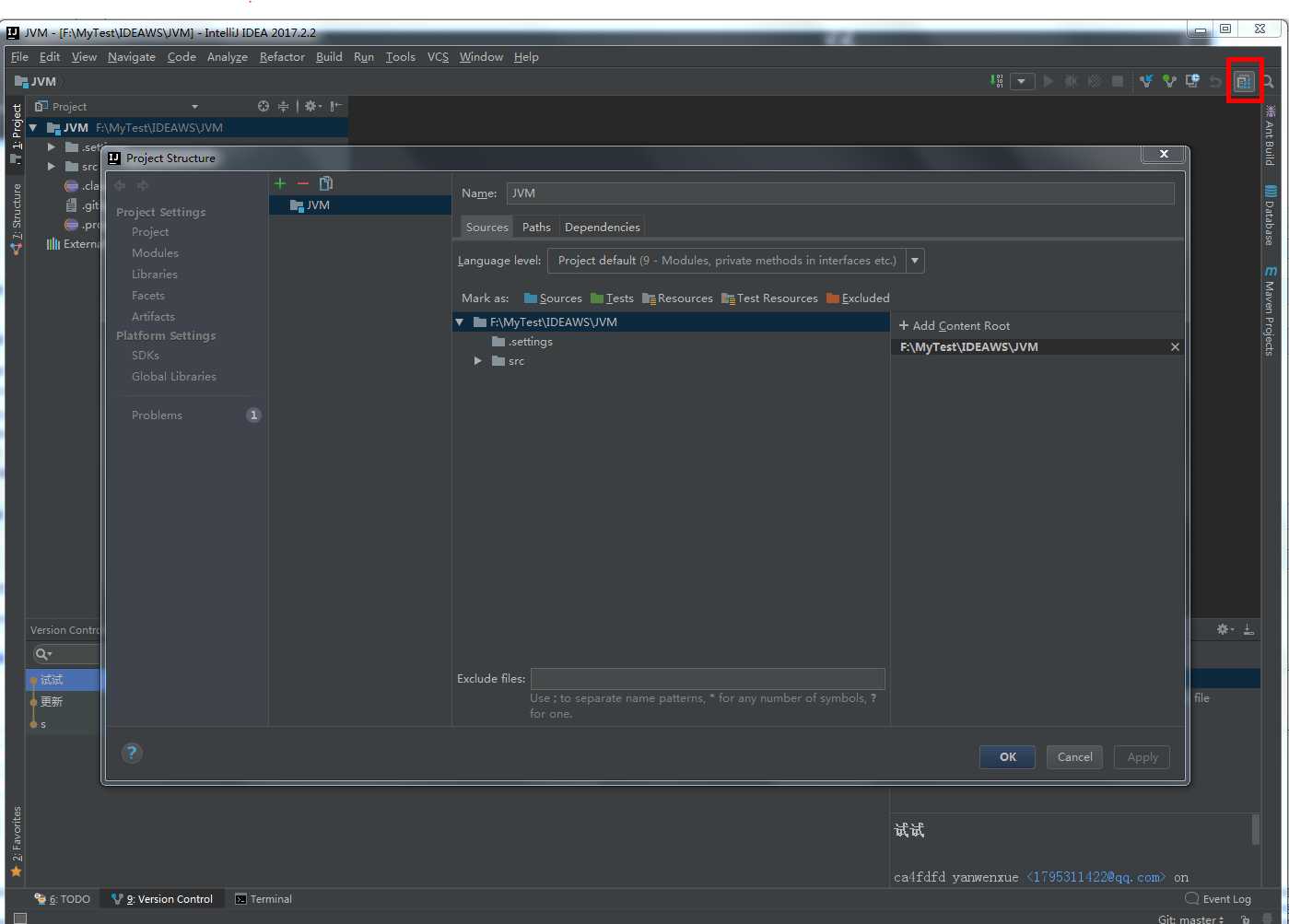Click Collapse All icon in Project panel
Image resolution: width=1289 pixels, height=924 pixels.
click(x=283, y=106)
